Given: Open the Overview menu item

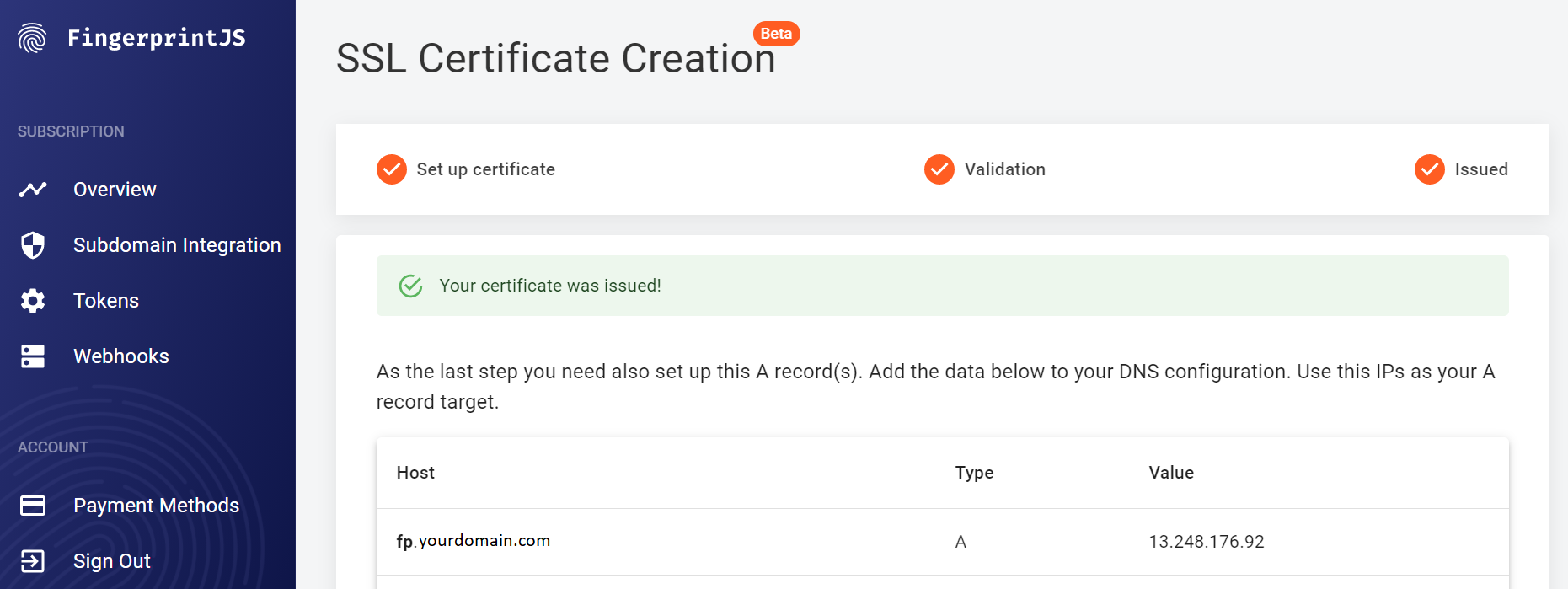Looking at the screenshot, I should pos(115,190).
